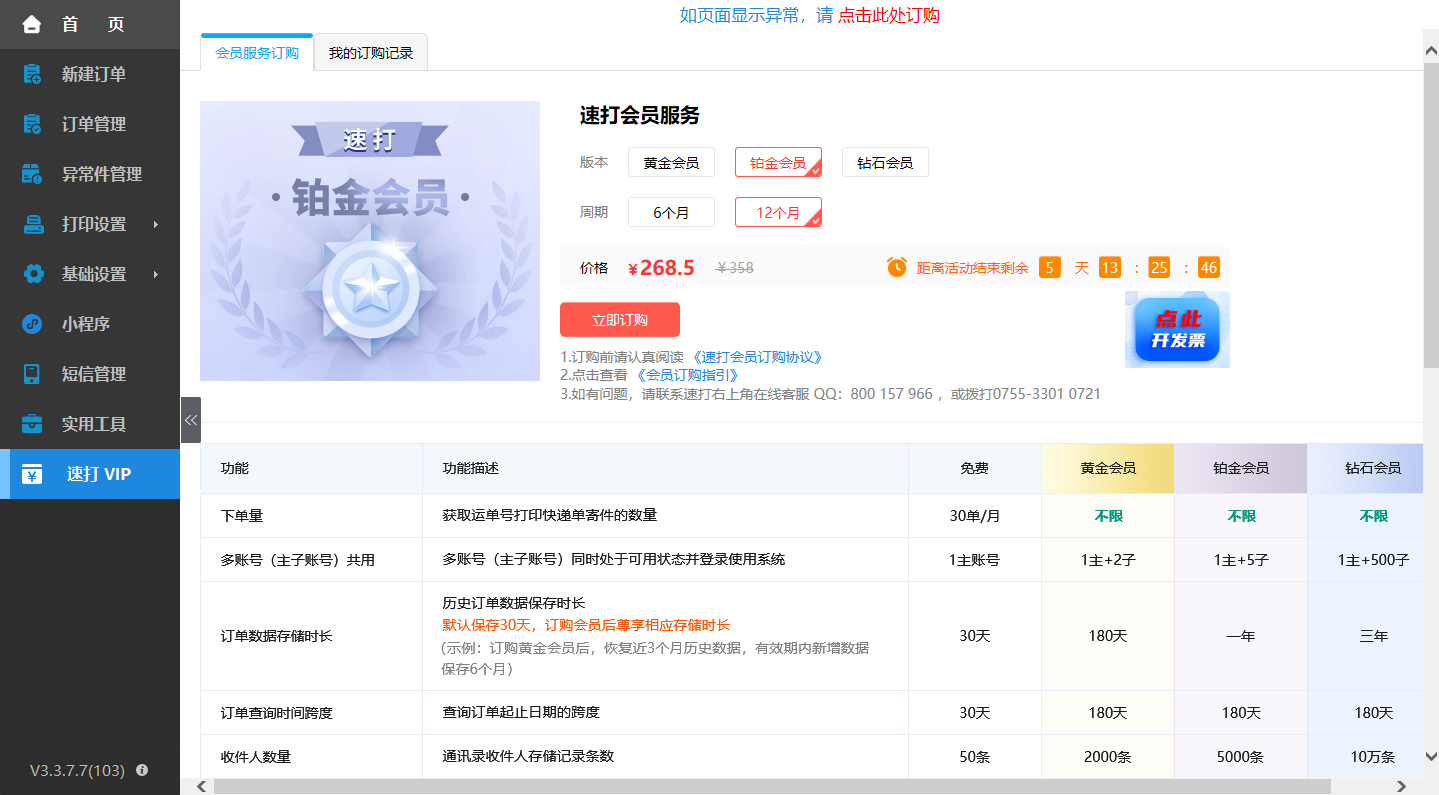1439x795 pixels.
Task: Open 小程序 menu entry
Action: [90, 324]
